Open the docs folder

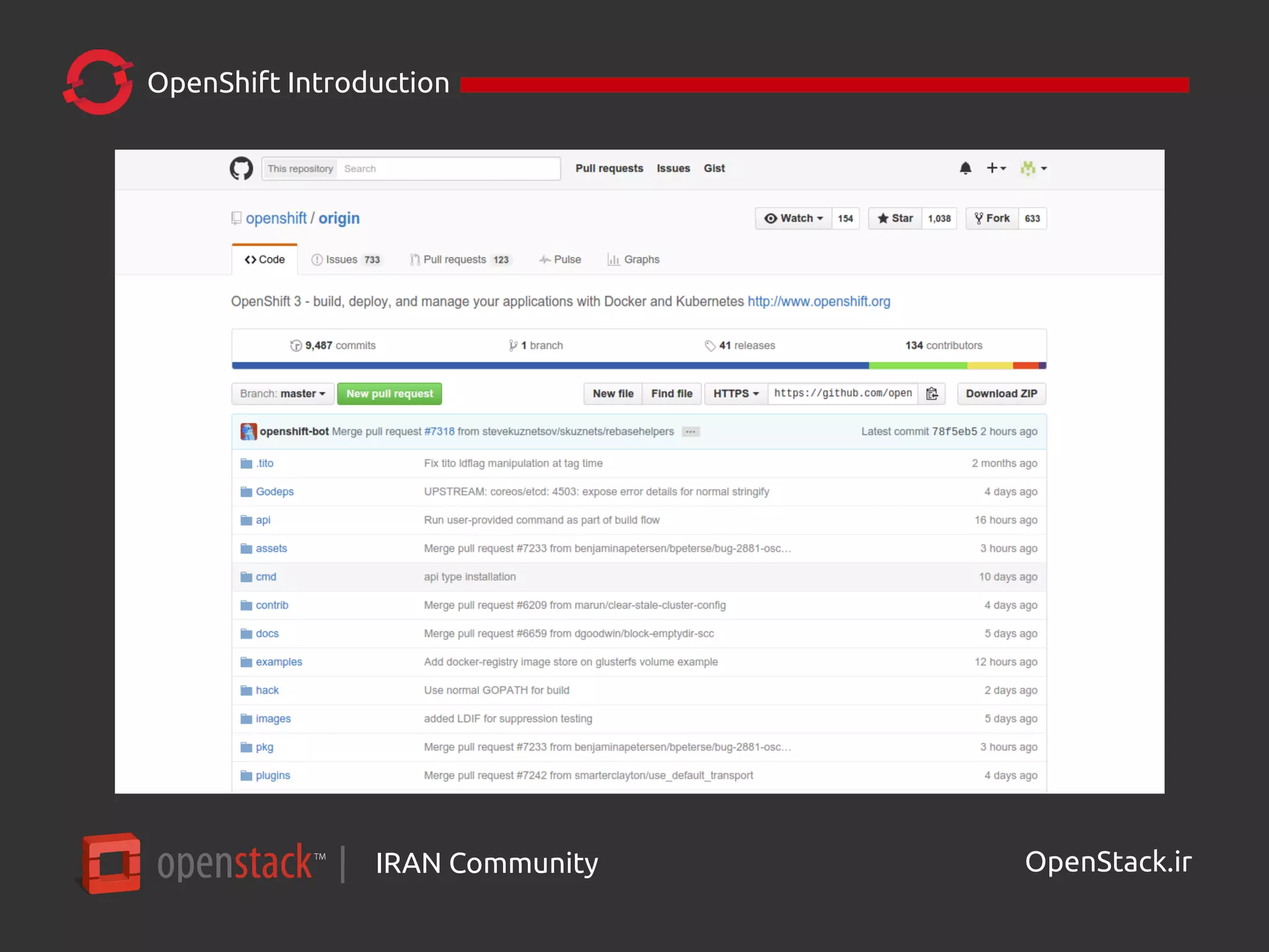pyautogui.click(x=267, y=634)
